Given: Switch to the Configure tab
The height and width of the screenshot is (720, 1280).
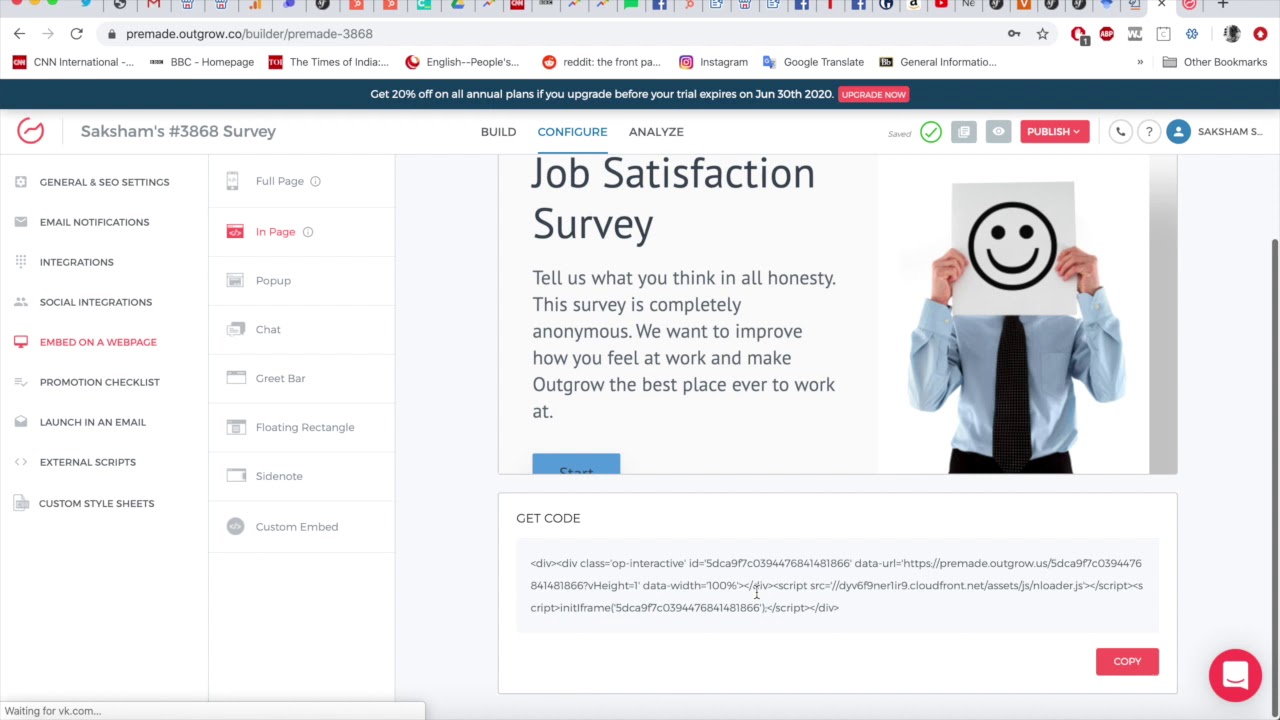Looking at the screenshot, I should [x=572, y=132].
